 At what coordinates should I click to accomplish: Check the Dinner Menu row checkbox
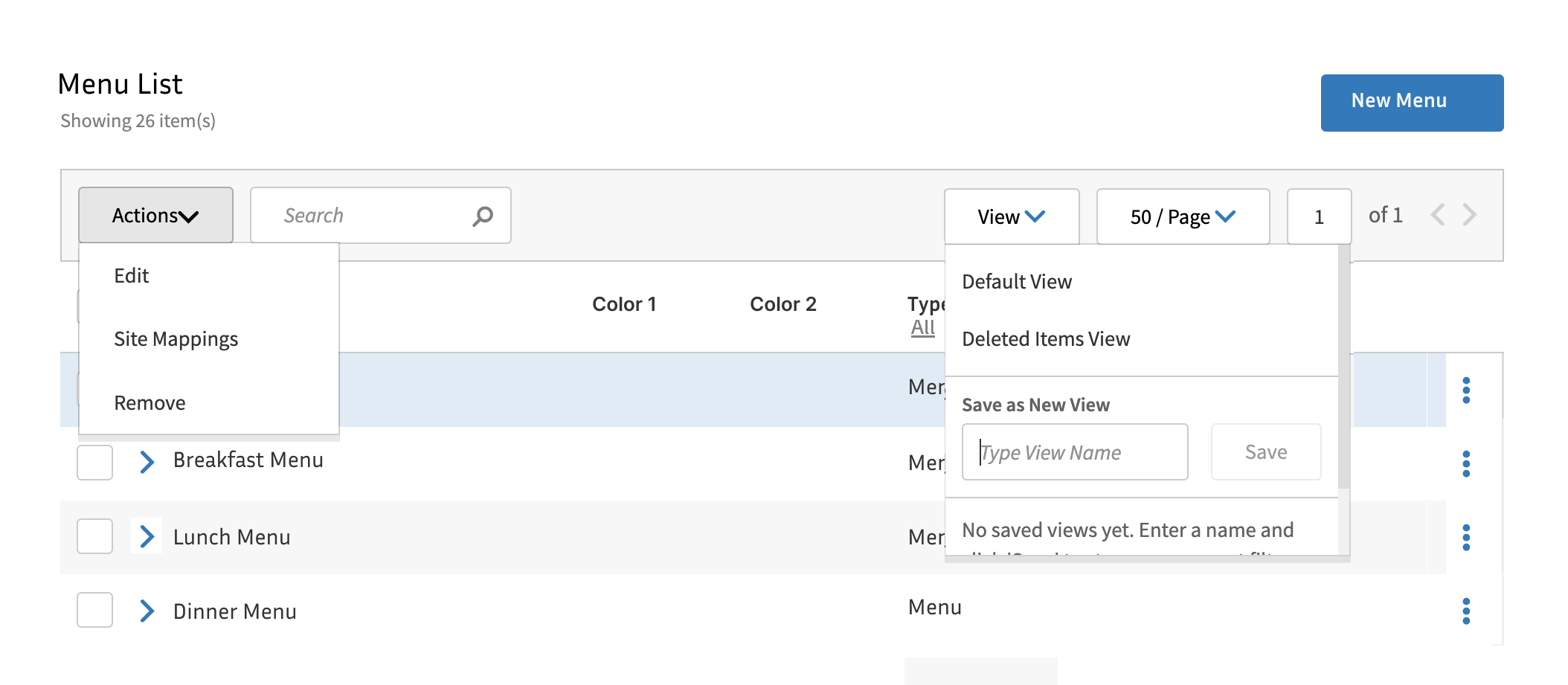pos(94,612)
